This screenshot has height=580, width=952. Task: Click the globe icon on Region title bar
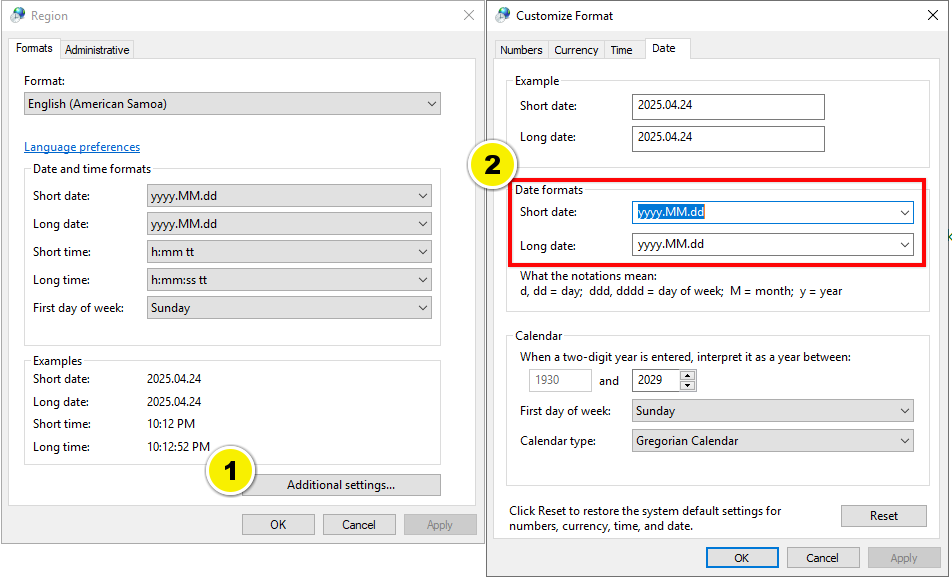click(17, 15)
